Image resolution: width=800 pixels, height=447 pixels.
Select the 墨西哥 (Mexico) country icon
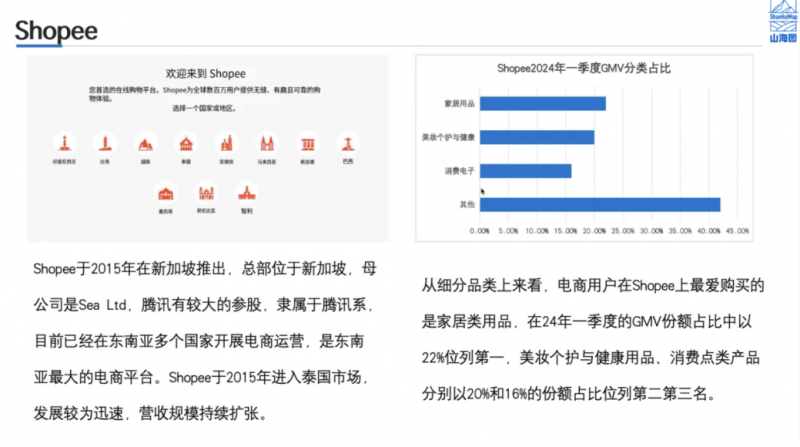click(x=165, y=193)
